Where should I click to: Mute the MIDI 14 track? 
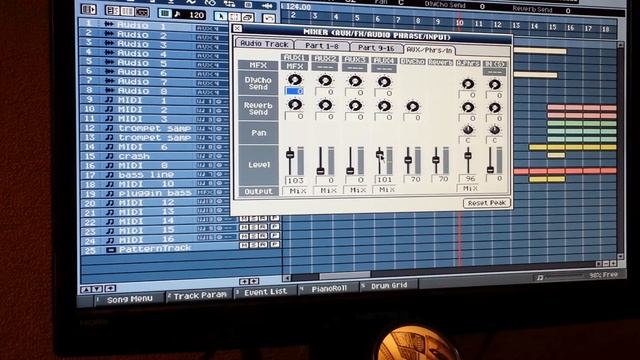click(244, 218)
